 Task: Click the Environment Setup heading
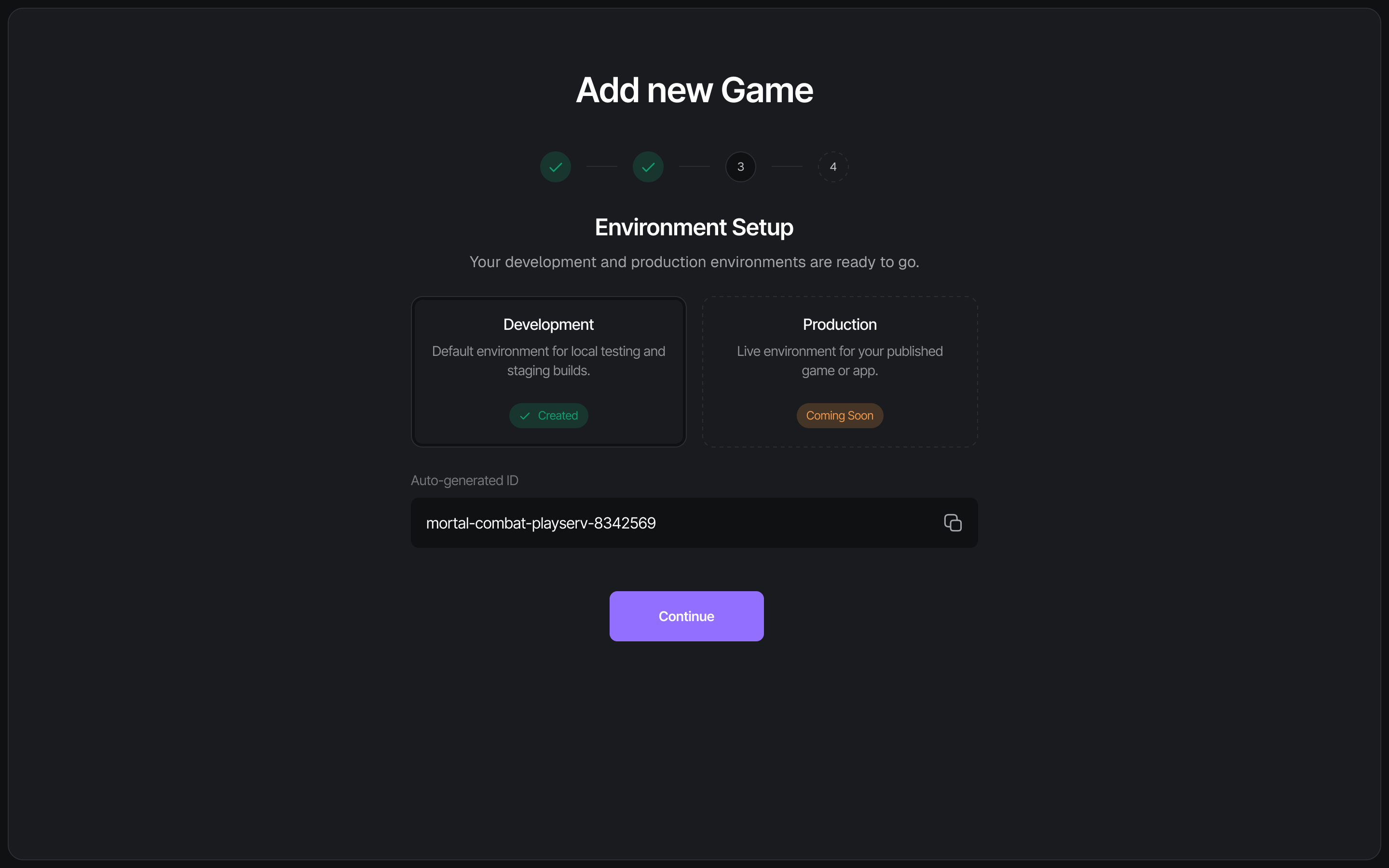point(694,227)
